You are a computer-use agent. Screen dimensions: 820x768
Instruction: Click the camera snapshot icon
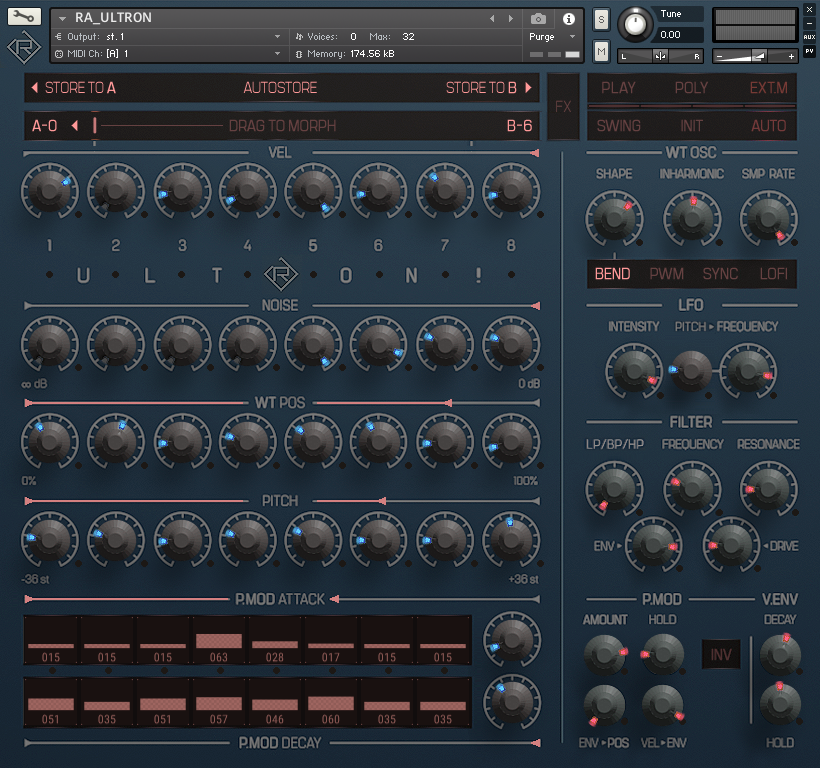point(538,19)
